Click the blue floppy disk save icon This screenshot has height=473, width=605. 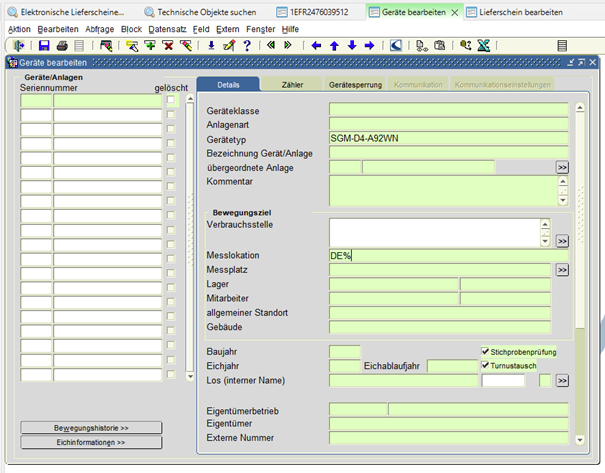[44, 46]
